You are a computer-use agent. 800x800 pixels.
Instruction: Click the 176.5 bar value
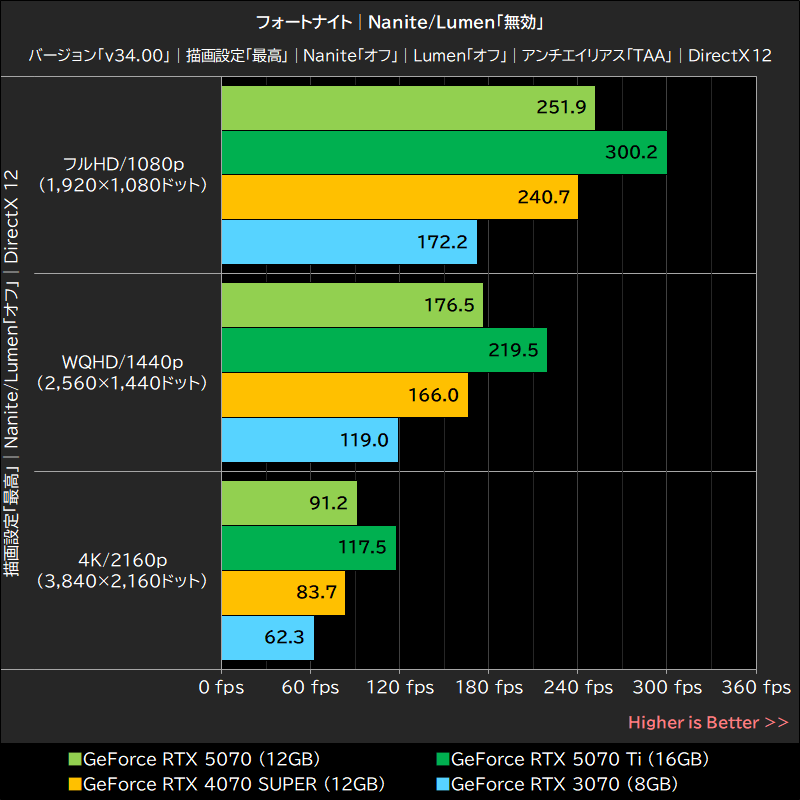point(449,305)
